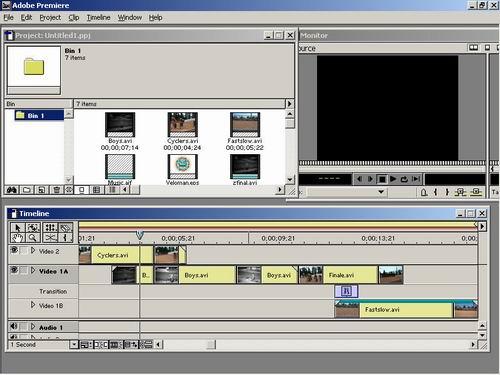
Task: Click the Loop button in Monitor controls
Action: tap(404, 179)
